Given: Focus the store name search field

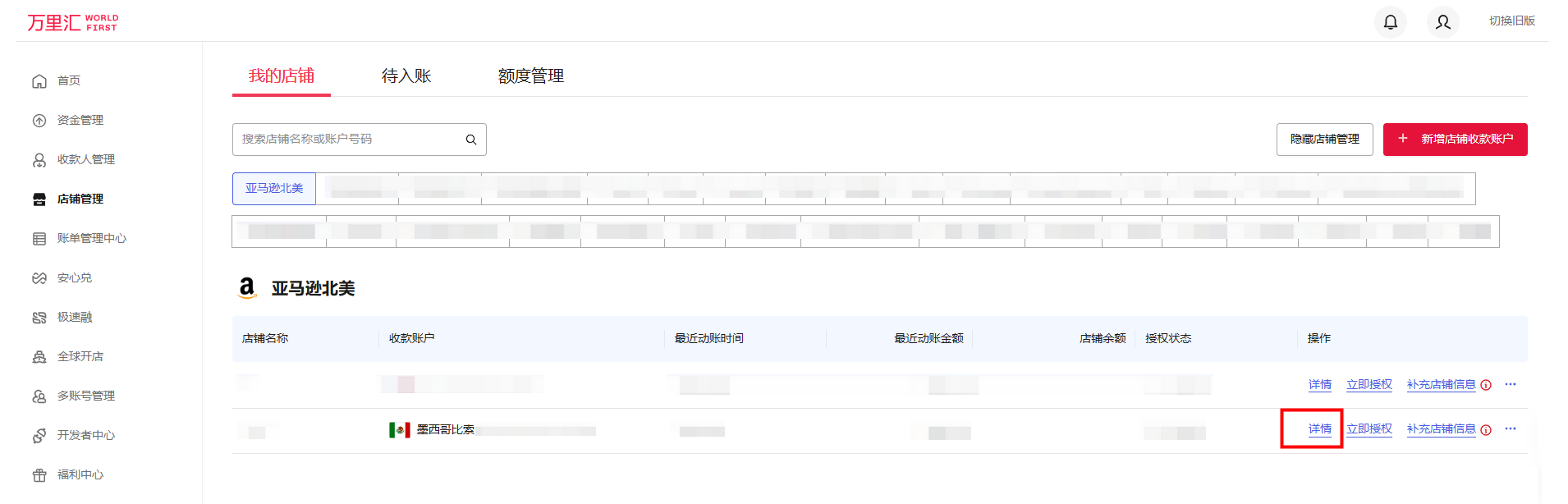Looking at the screenshot, I should pyautogui.click(x=349, y=140).
